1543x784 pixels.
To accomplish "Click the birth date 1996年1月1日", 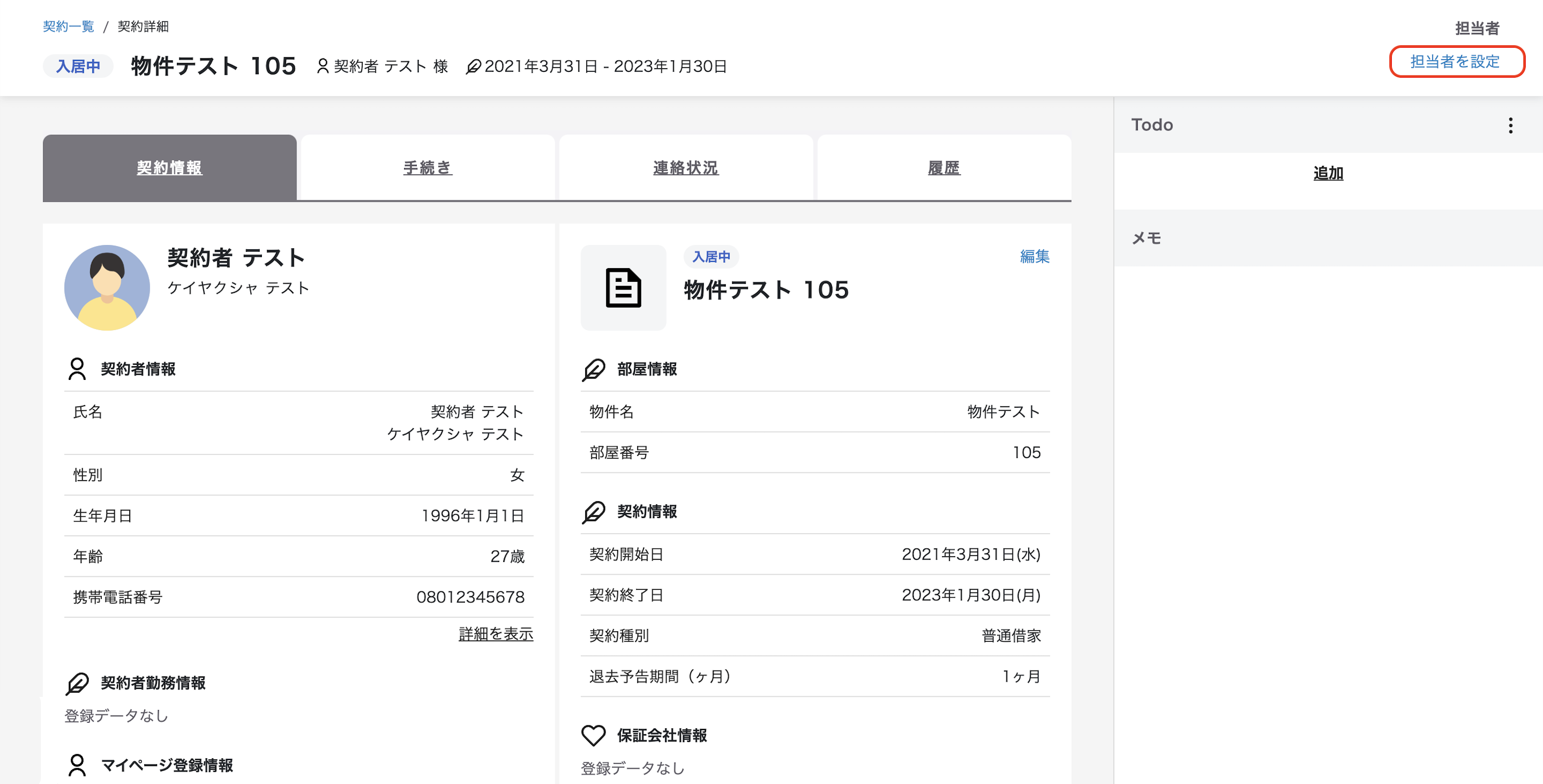I will click(x=473, y=516).
